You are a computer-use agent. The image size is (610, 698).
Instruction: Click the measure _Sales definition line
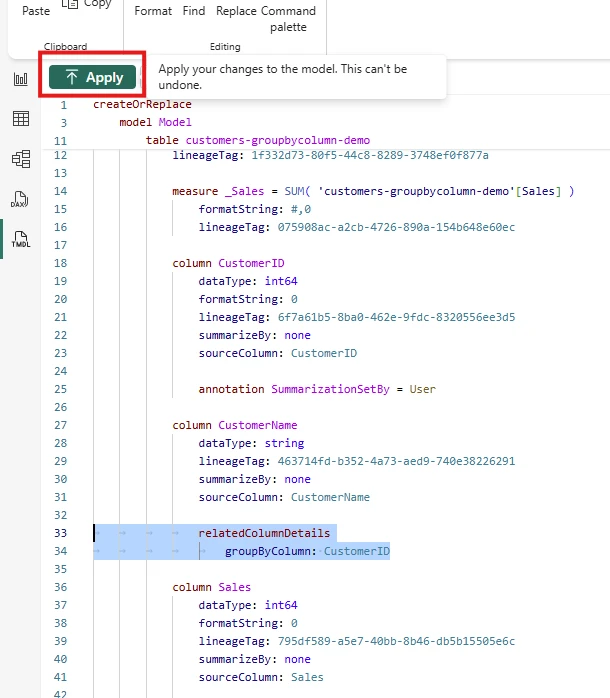coord(373,191)
